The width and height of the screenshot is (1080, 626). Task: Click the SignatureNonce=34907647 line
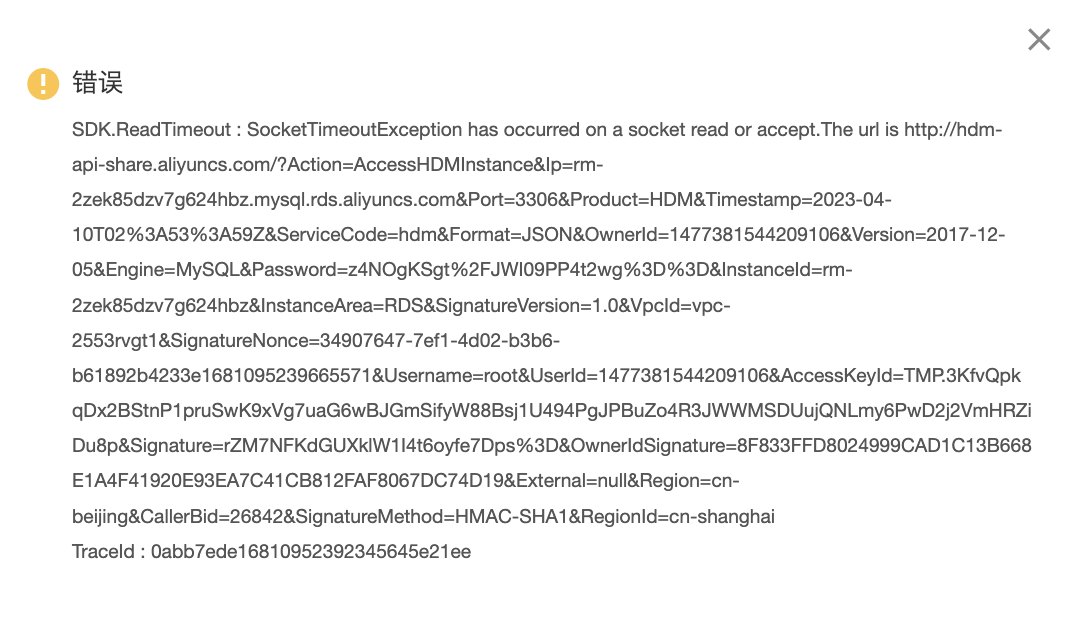[315, 340]
